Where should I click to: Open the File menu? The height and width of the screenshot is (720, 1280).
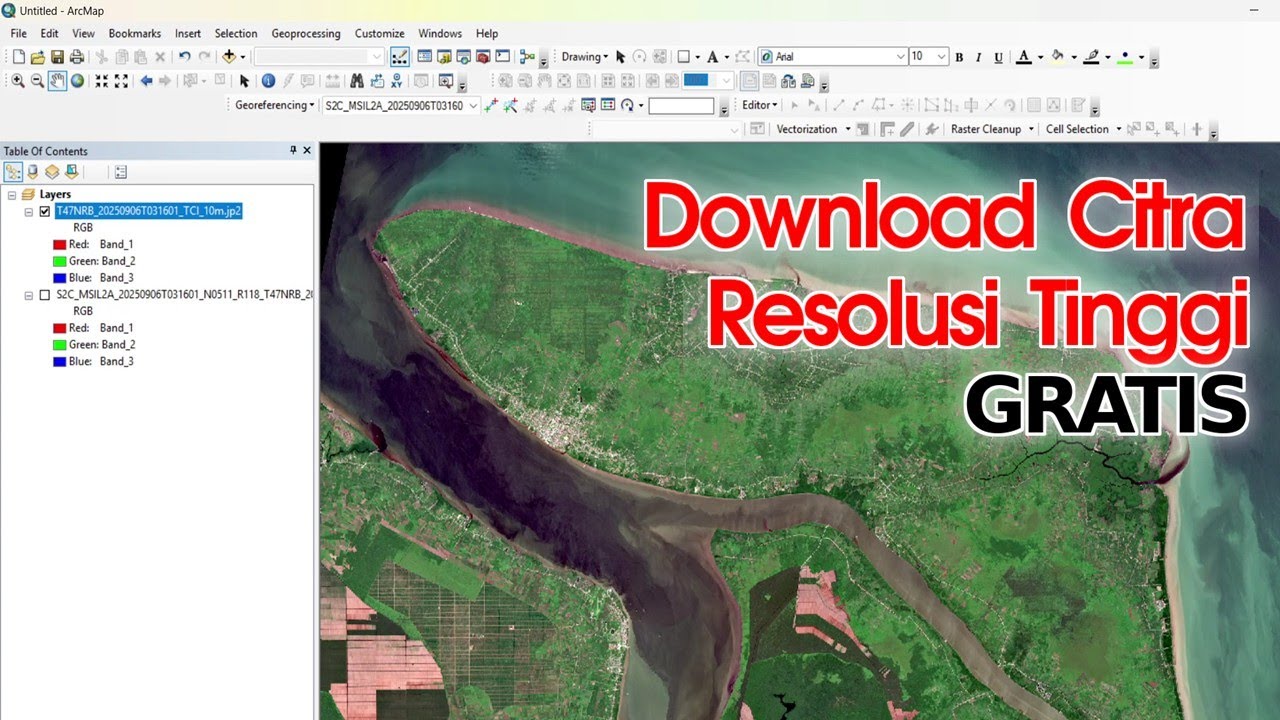point(18,33)
